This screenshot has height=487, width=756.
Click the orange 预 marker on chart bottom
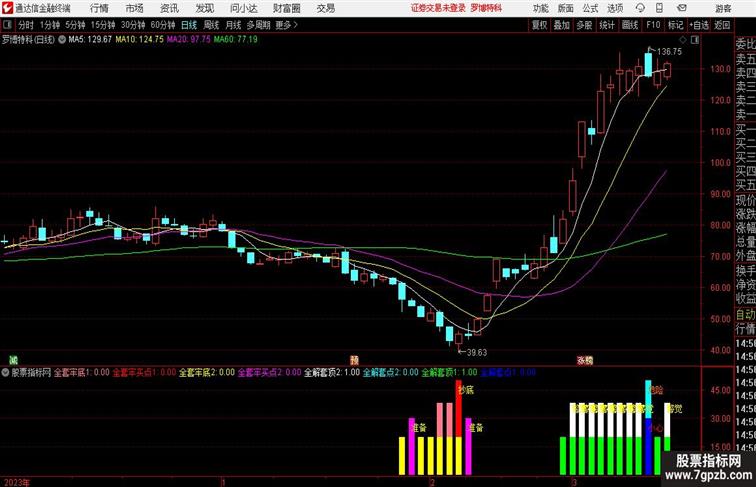(x=354, y=360)
